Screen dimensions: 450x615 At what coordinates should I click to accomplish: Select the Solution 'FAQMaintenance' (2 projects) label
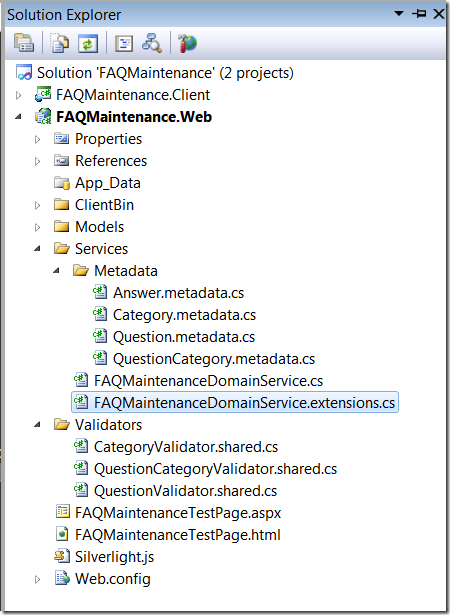pyautogui.click(x=165, y=73)
